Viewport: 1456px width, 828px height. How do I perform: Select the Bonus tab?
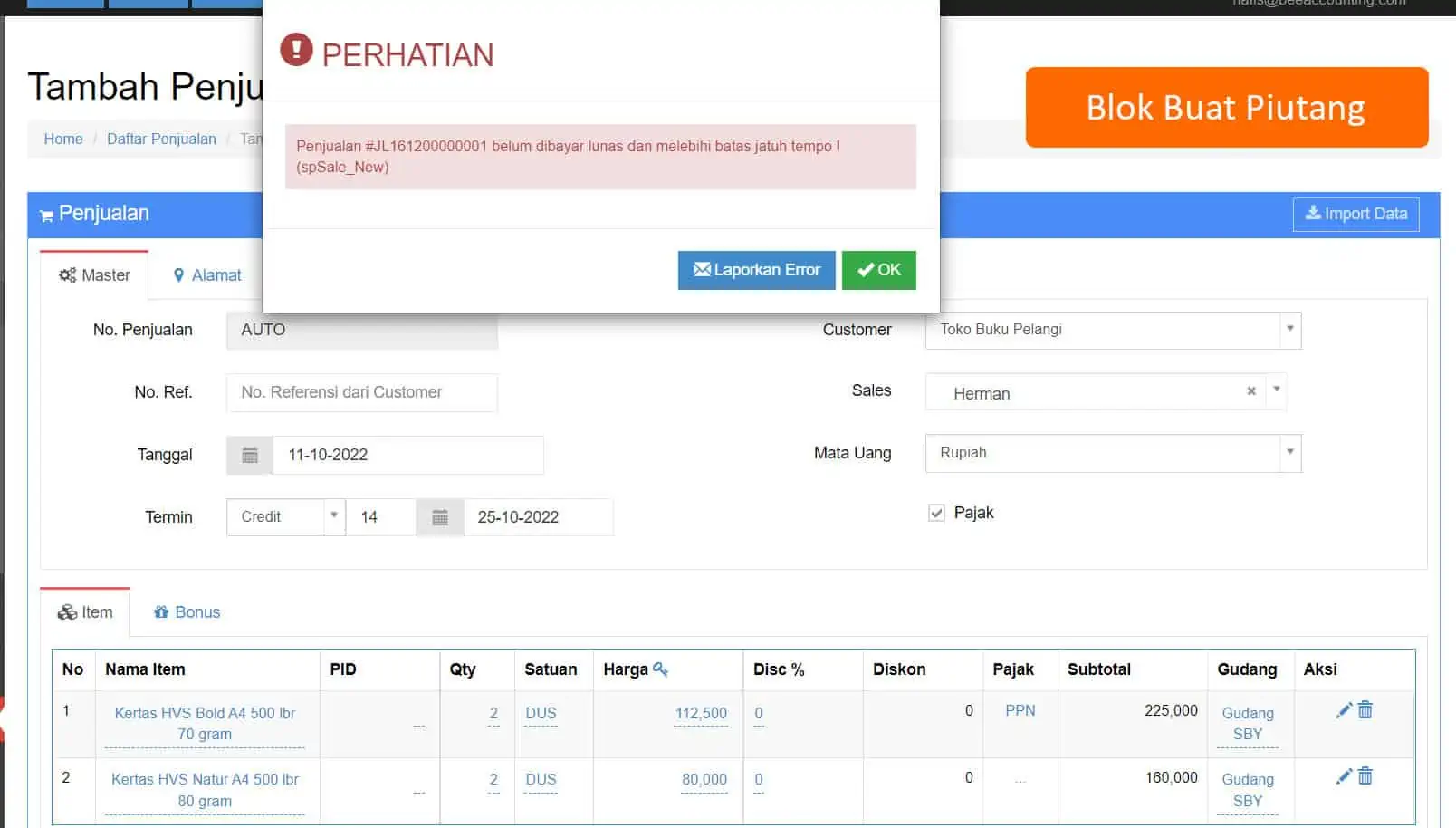(x=187, y=612)
